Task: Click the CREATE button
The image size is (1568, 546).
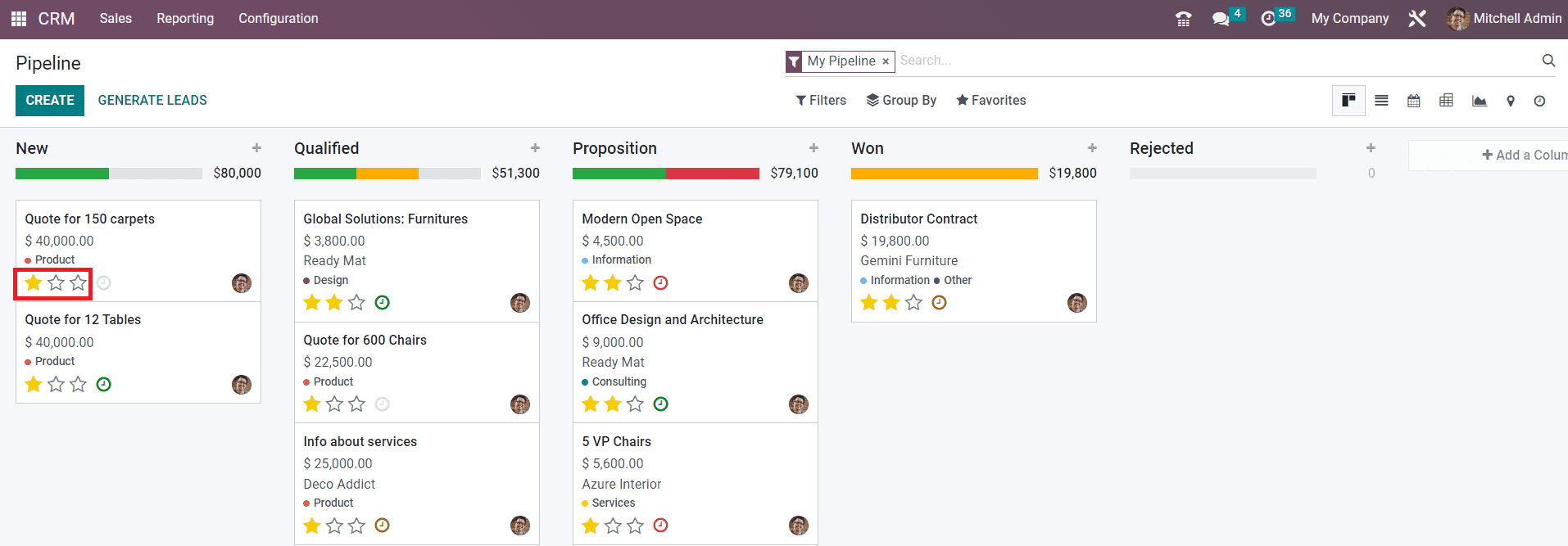Action: pos(50,100)
